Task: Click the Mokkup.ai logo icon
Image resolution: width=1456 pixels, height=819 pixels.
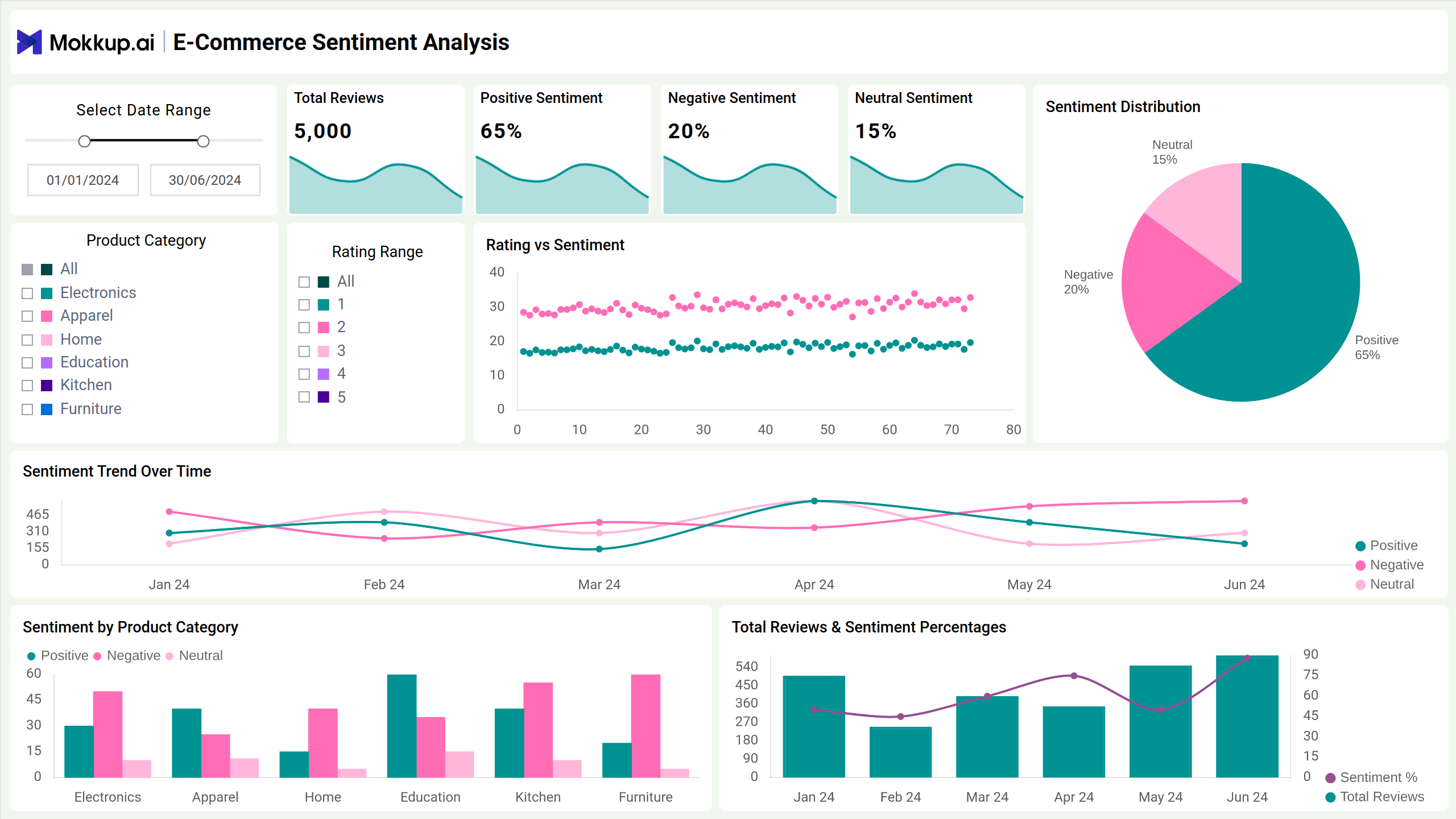Action: [x=30, y=42]
